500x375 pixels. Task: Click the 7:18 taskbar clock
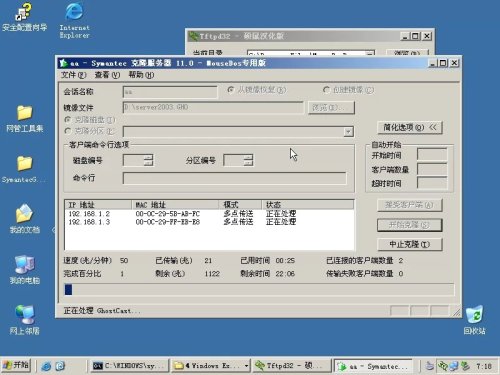click(484, 366)
